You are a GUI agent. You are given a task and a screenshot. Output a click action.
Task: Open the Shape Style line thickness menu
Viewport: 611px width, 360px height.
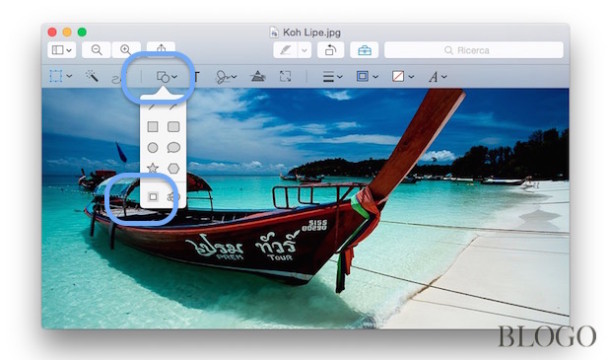332,77
